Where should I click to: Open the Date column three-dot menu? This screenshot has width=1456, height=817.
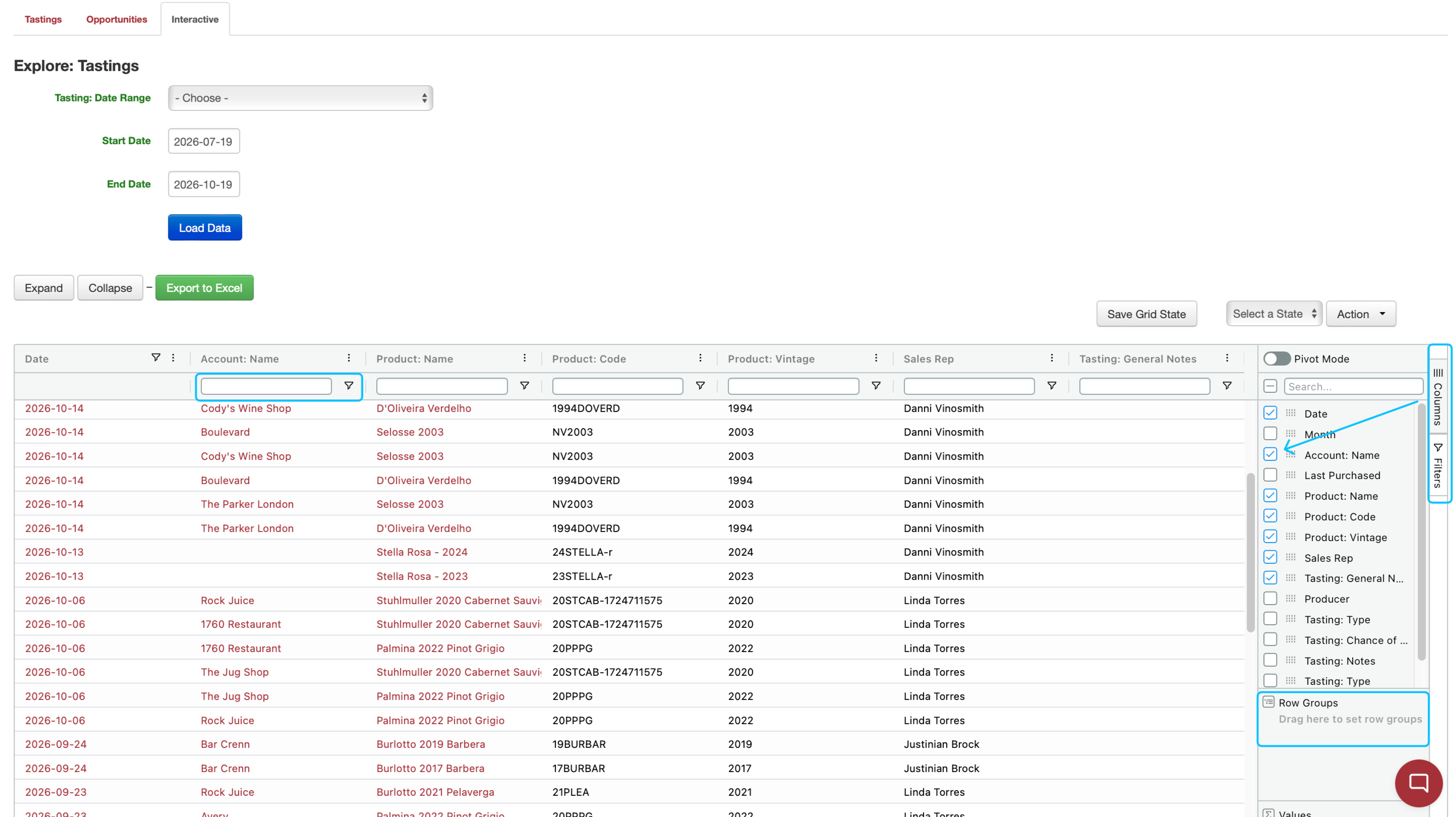(x=173, y=358)
